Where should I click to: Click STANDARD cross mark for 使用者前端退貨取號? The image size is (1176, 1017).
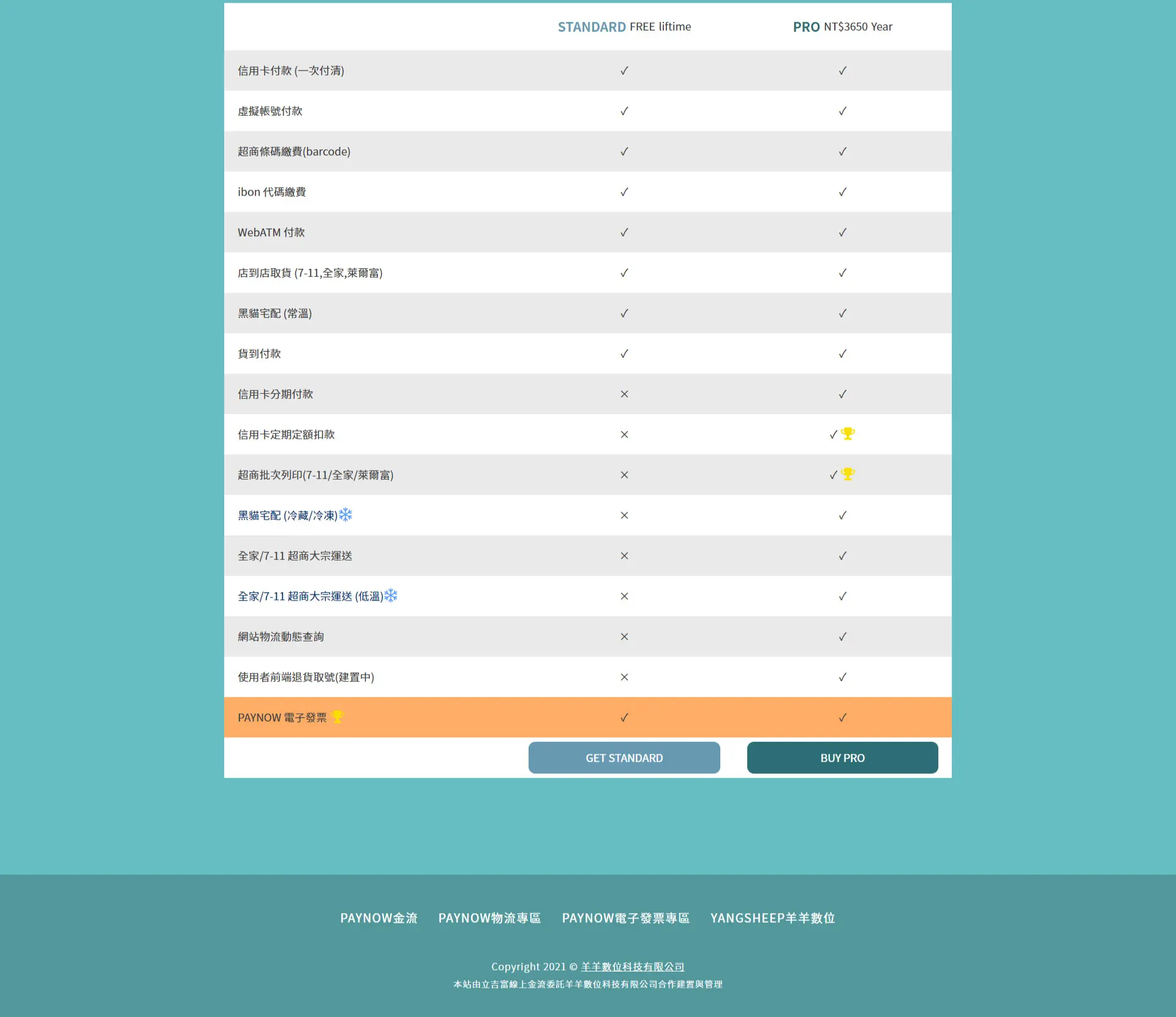(624, 677)
